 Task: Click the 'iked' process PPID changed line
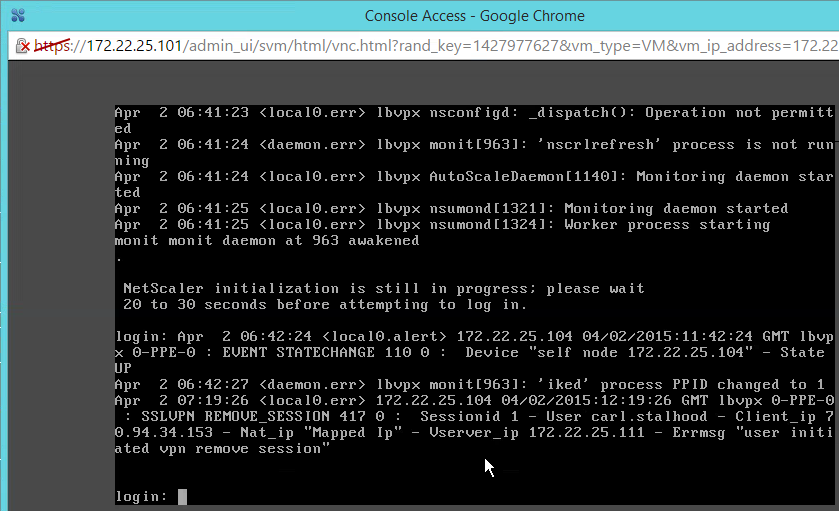[470, 384]
